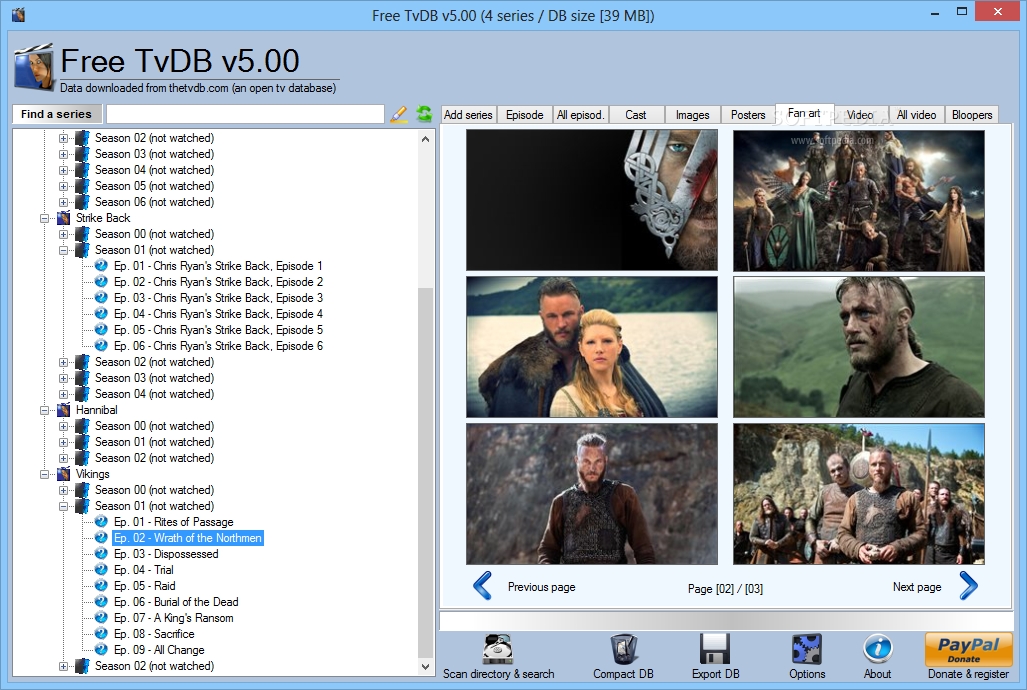
Task: Click the Export DB floppy disk icon
Action: point(715,649)
